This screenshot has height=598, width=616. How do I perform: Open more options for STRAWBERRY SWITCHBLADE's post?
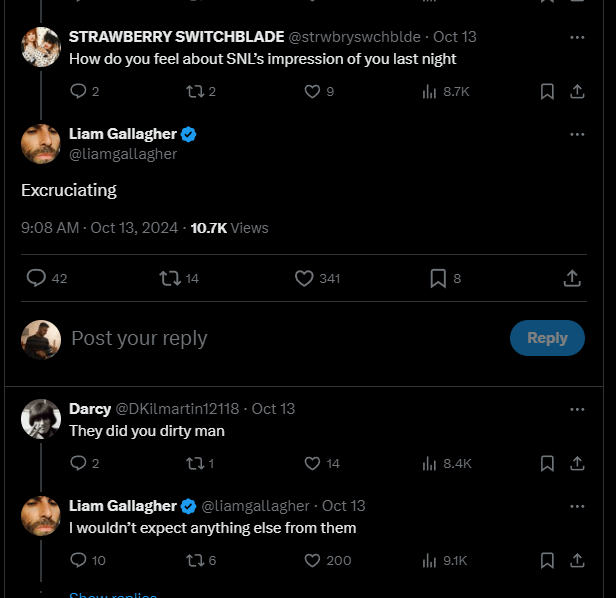[577, 37]
